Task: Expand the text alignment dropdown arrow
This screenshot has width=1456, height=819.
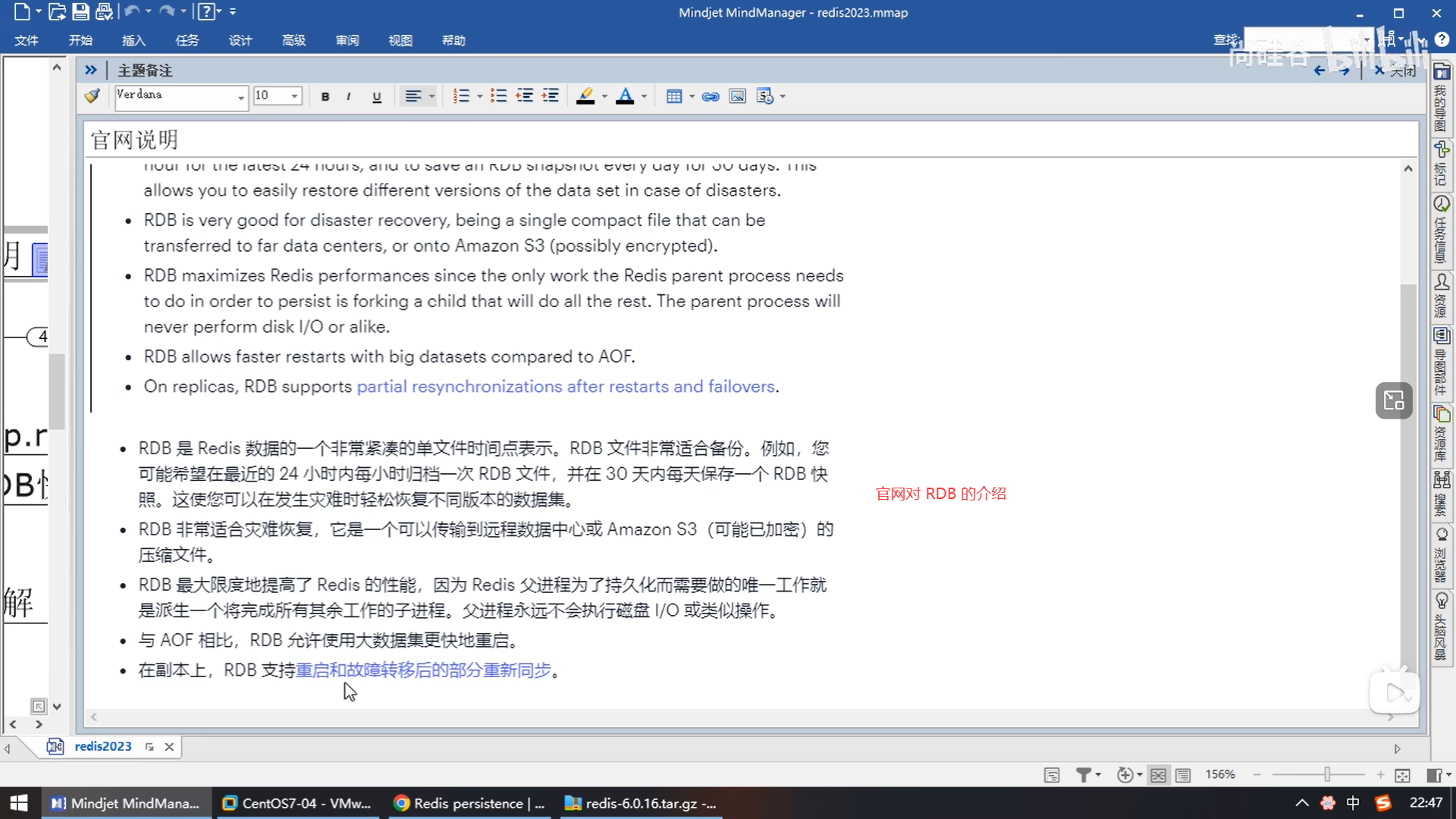Action: coord(432,96)
